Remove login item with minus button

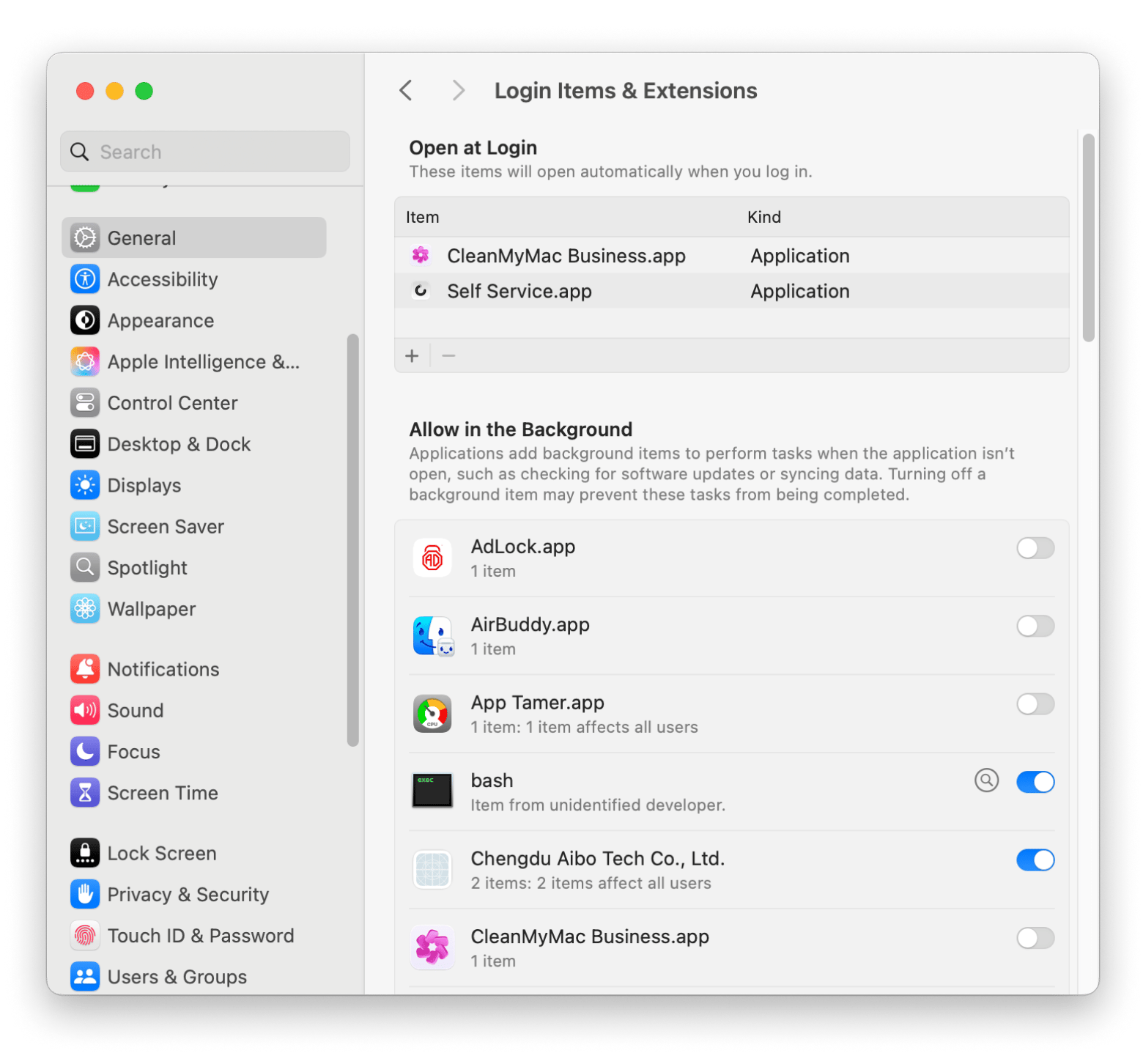pos(449,355)
